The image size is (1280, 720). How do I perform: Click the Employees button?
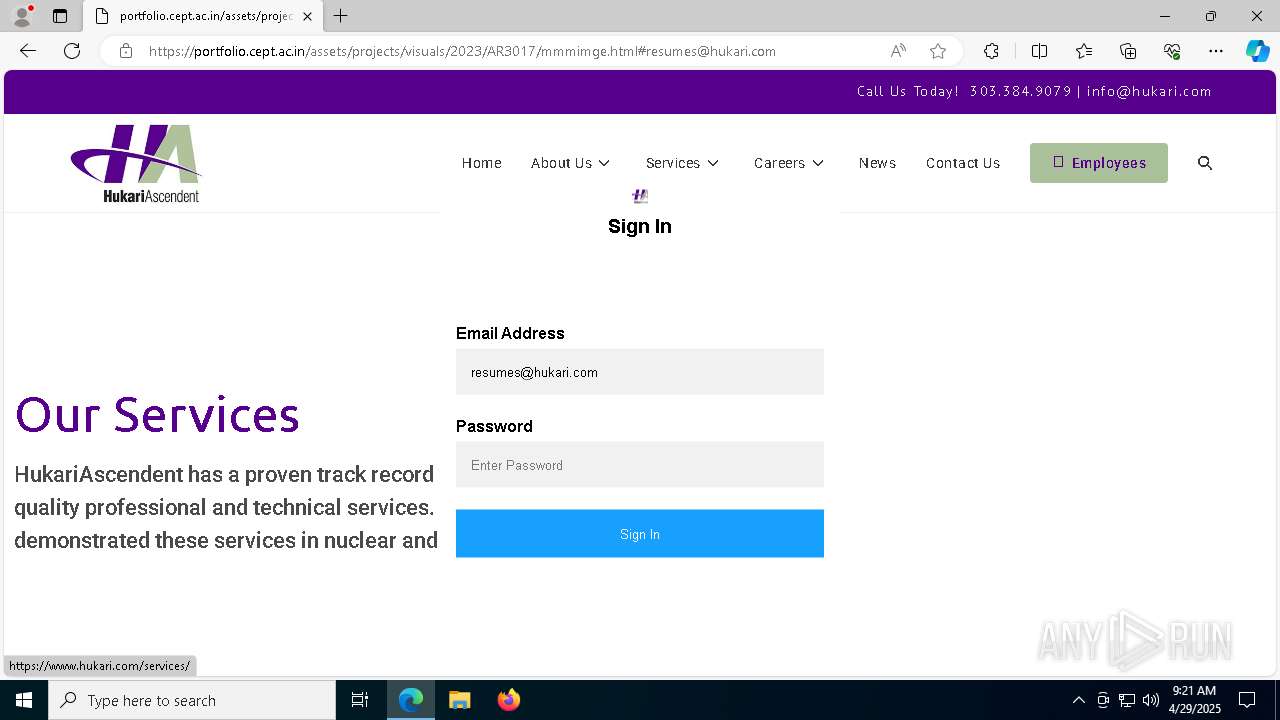[x=1099, y=163]
